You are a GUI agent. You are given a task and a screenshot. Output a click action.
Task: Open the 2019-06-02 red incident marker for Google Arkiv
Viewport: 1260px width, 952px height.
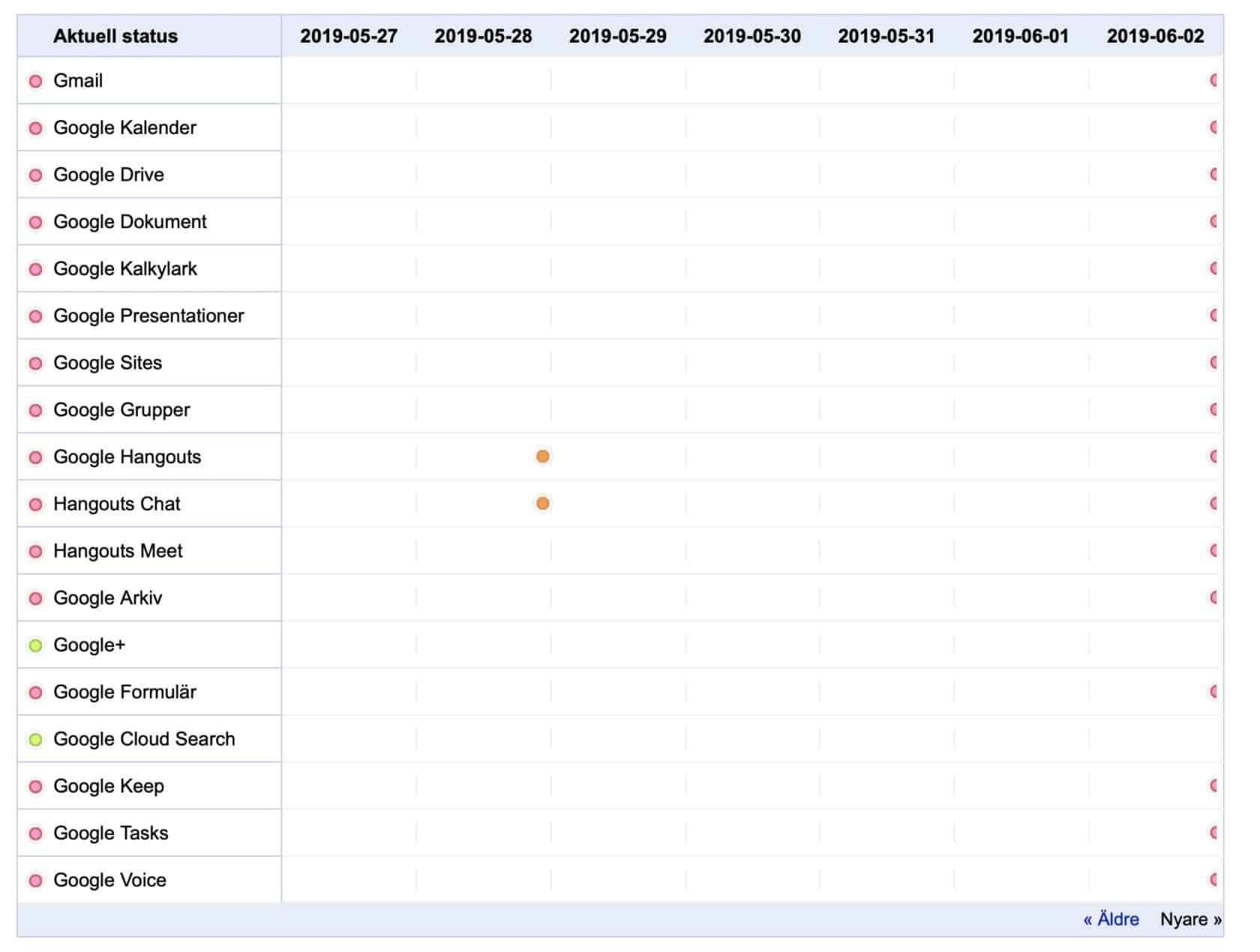[1213, 598]
